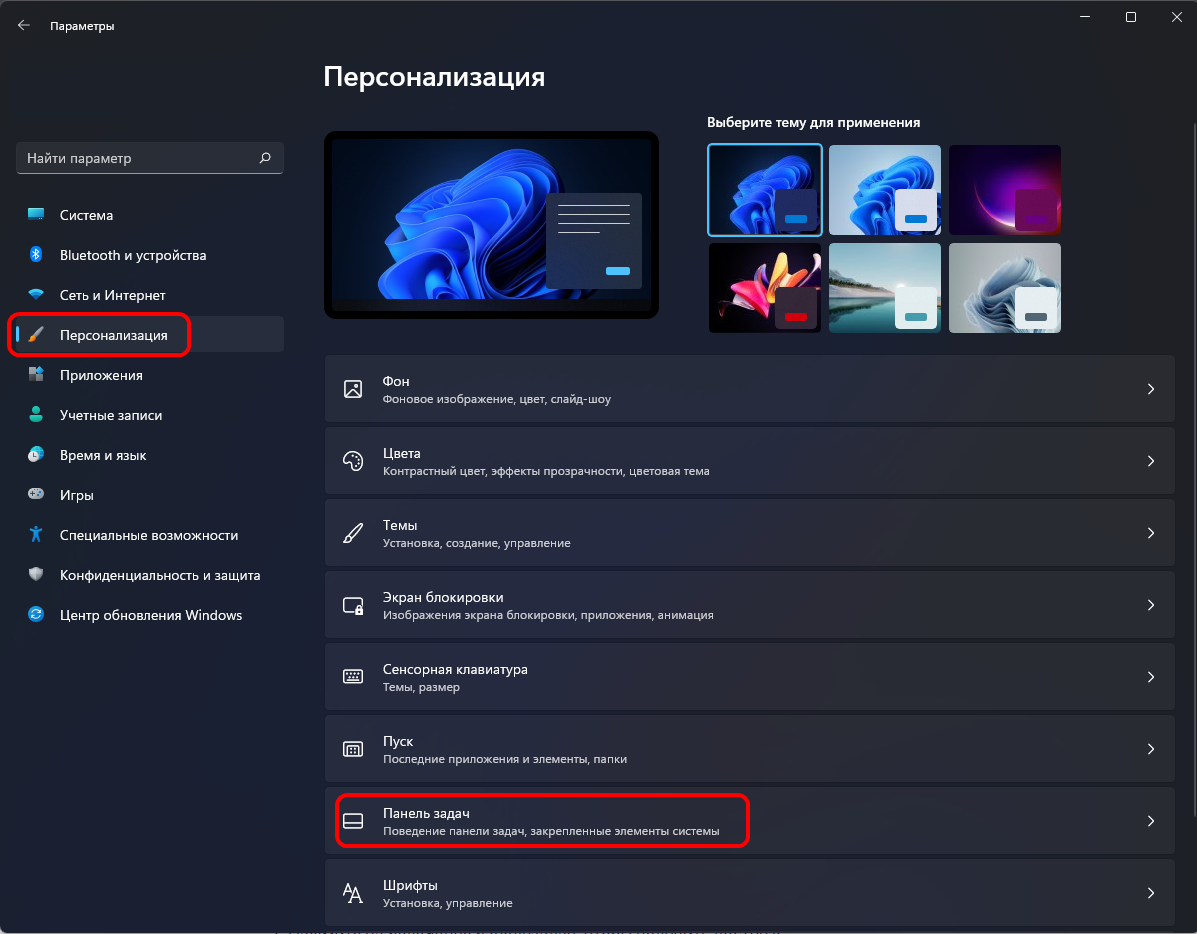Screen dimensions: 1197x934
Task: Click the Игры gamepad icon
Action: click(36, 494)
